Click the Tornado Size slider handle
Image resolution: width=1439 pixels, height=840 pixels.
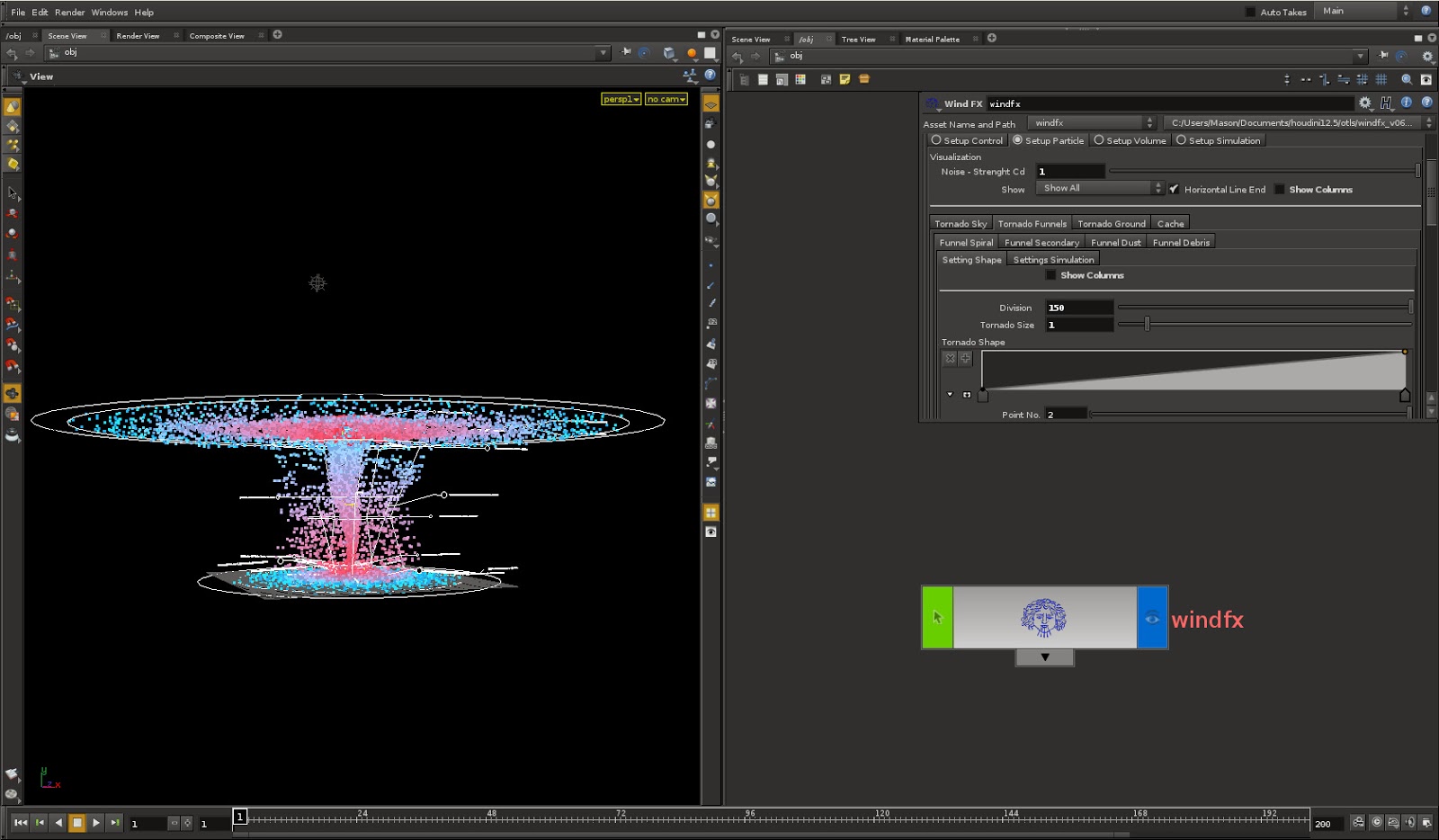click(1147, 324)
